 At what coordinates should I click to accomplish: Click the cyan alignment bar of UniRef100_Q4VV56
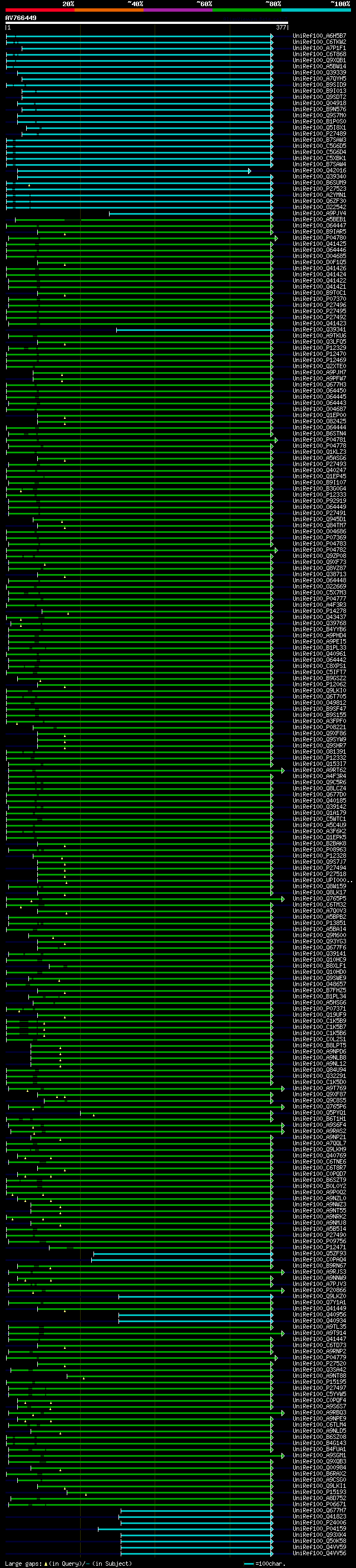coord(197,1554)
